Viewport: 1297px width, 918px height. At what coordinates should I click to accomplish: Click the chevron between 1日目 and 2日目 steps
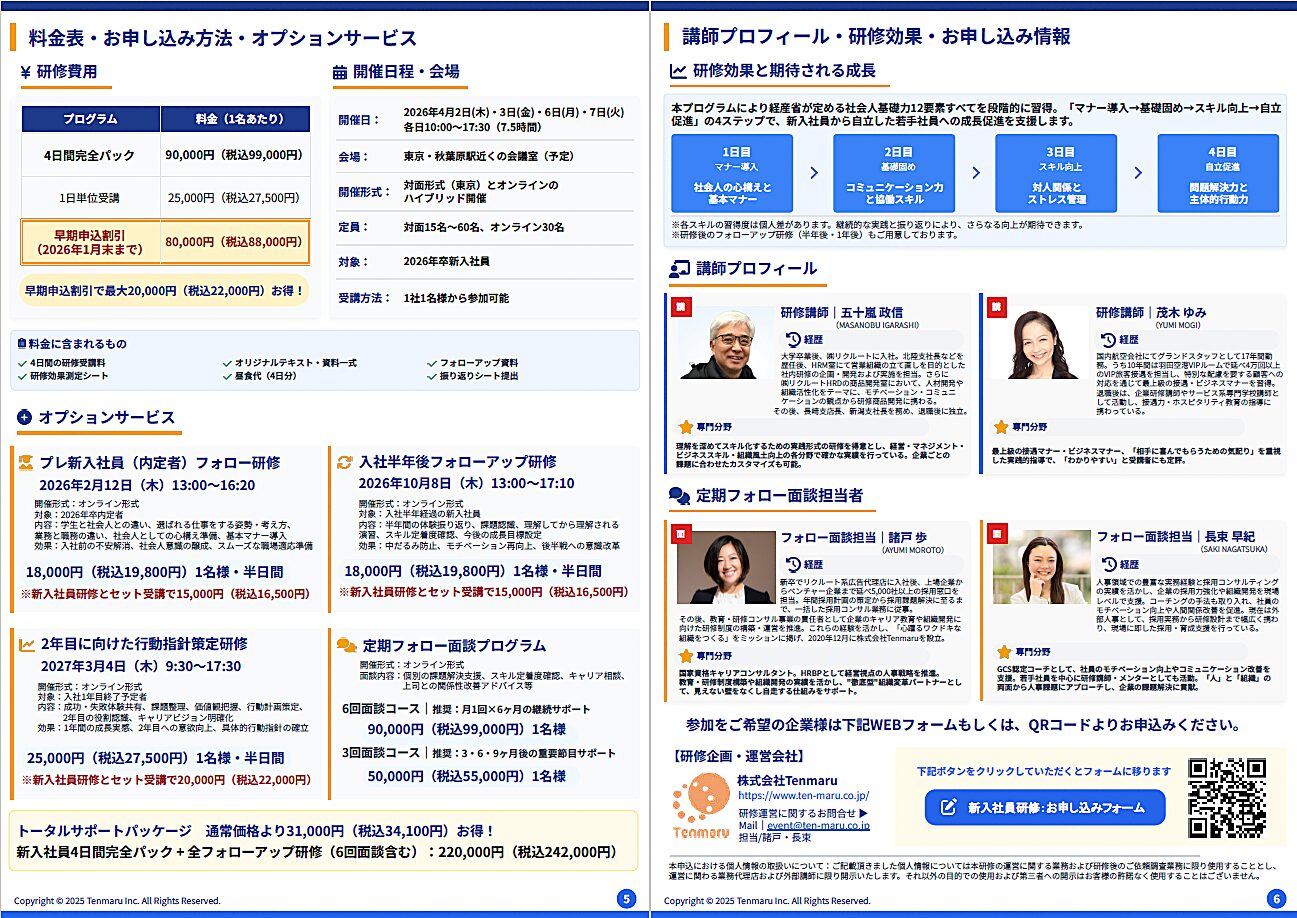coord(813,173)
